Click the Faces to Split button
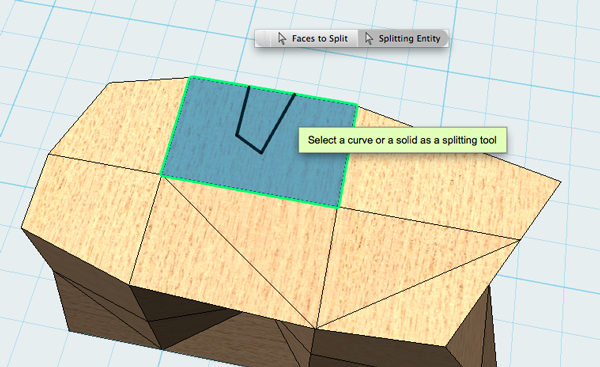The height and width of the screenshot is (367, 600). [x=314, y=39]
